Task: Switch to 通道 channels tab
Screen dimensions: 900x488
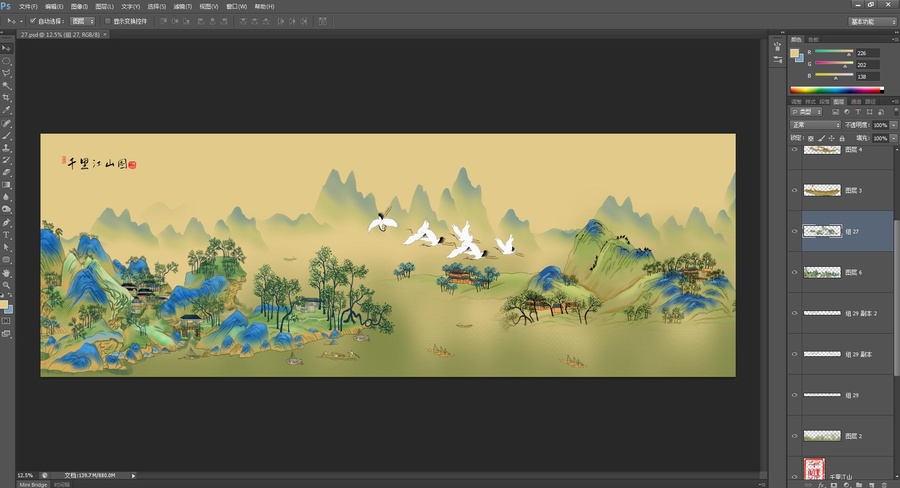Action: pos(856,102)
